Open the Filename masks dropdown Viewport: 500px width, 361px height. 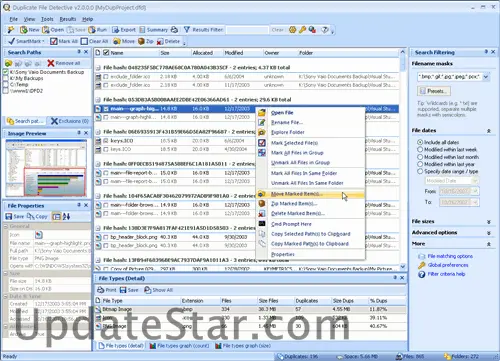coord(486,77)
